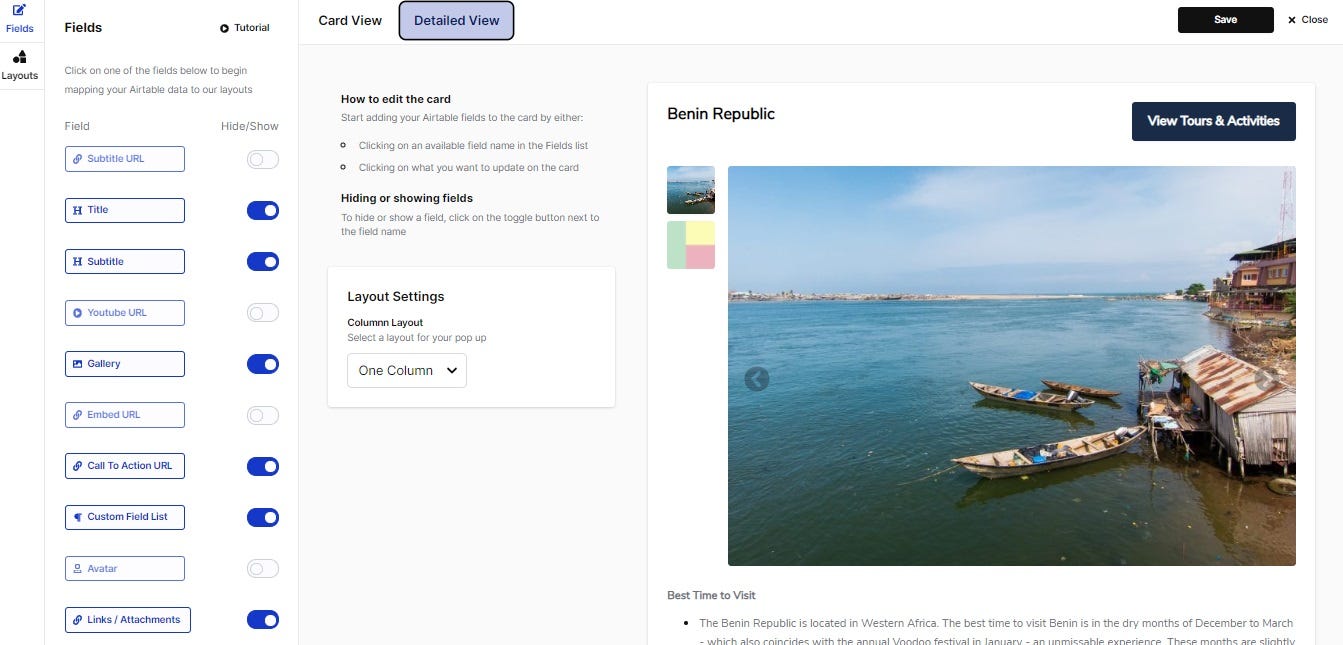The height and width of the screenshot is (645, 1343).
Task: Click the link icon in Embed URL field
Action: coord(78,415)
